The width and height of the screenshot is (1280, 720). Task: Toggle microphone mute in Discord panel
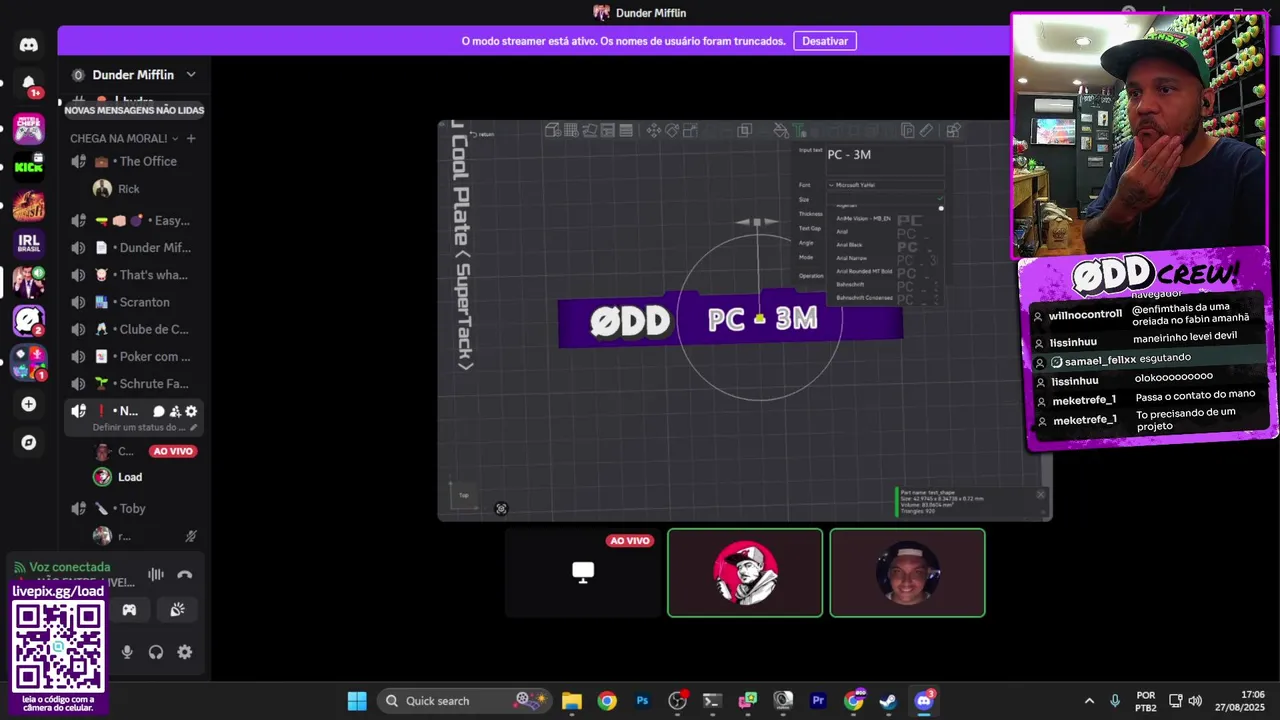point(127,652)
